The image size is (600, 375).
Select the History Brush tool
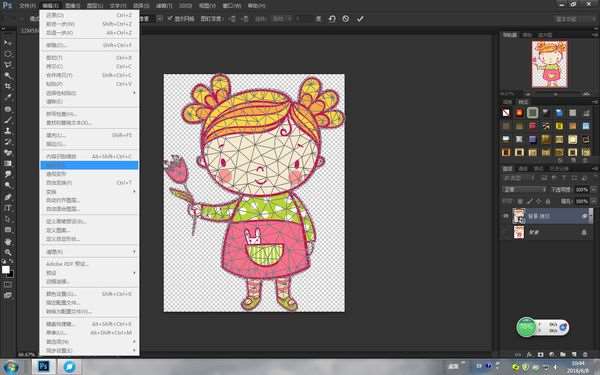point(8,142)
